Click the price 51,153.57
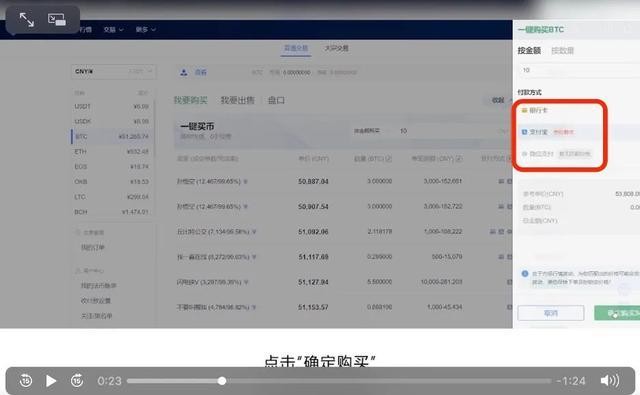Screen dimensions: 640x395 (313, 307)
